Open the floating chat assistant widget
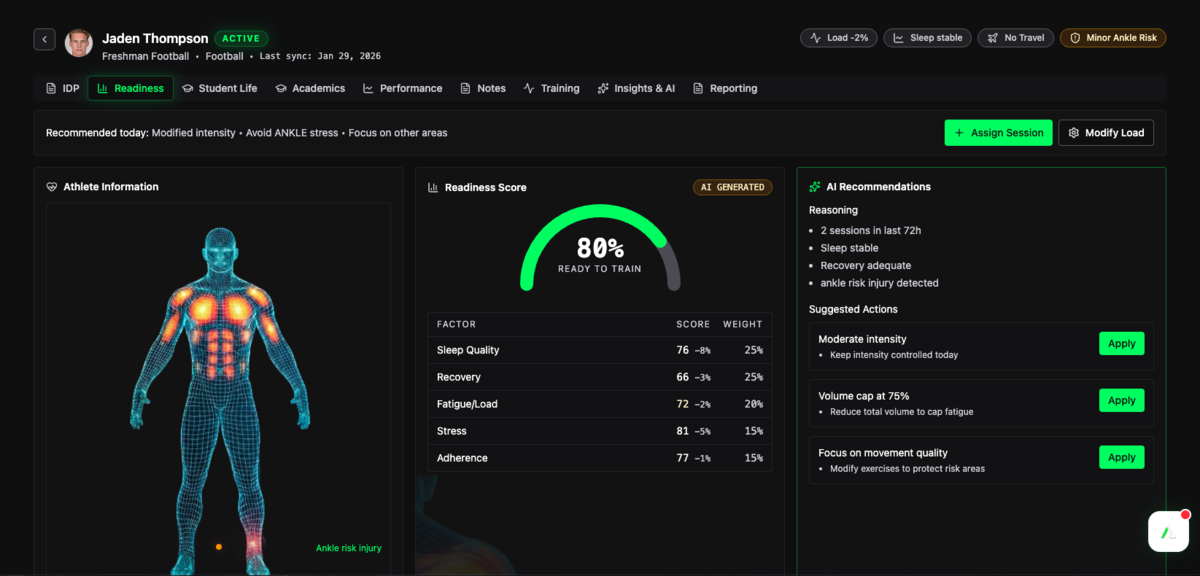 tap(1168, 532)
